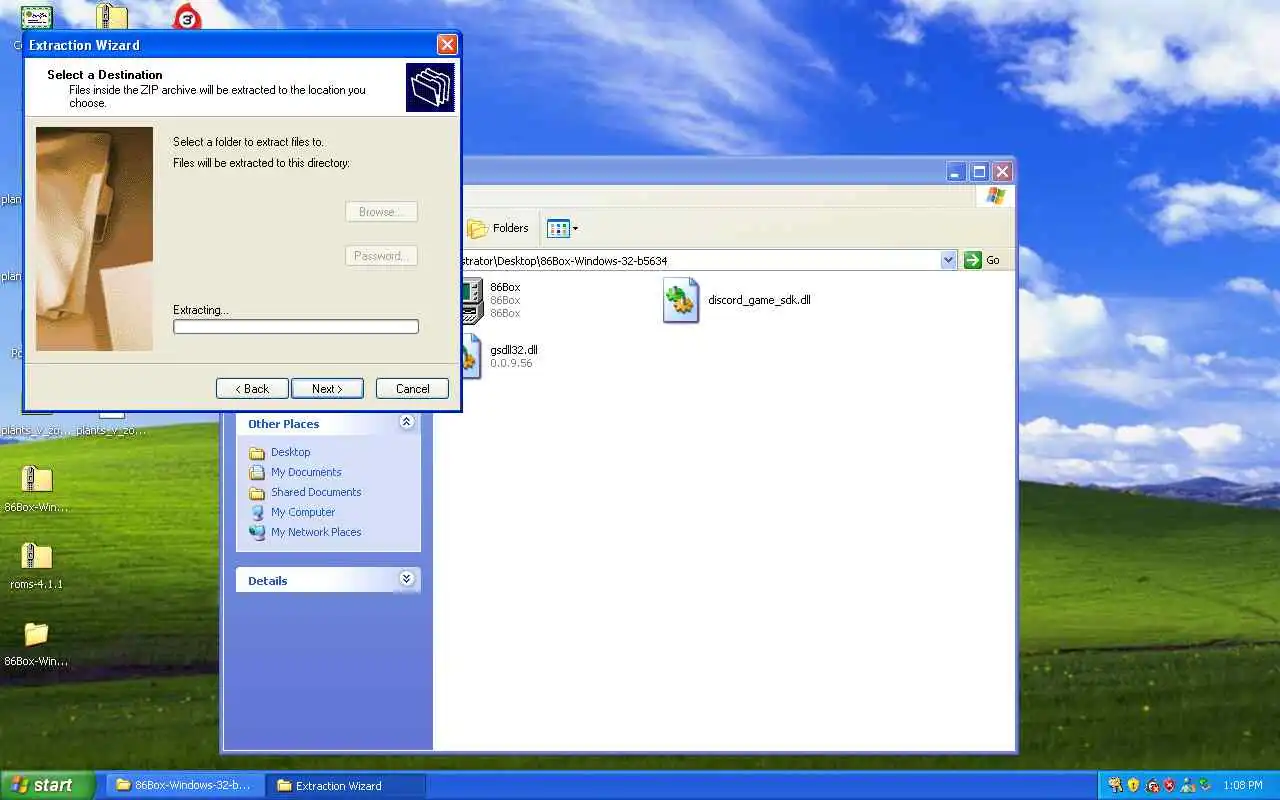The height and width of the screenshot is (800, 1280).
Task: Click the yellow security shield tray icon
Action: 1132,785
